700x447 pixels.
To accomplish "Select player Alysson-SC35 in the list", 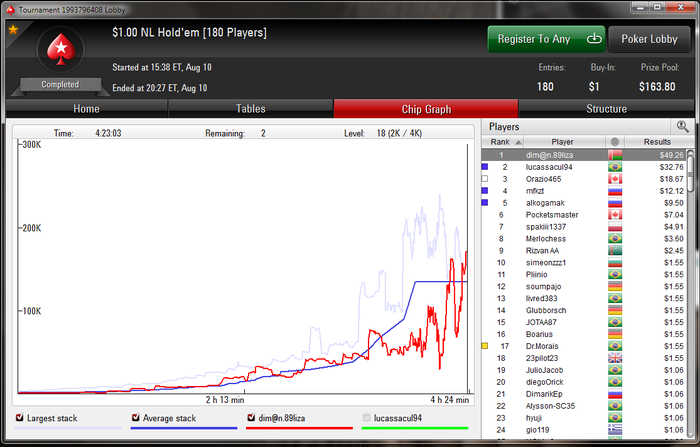I will [x=583, y=406].
